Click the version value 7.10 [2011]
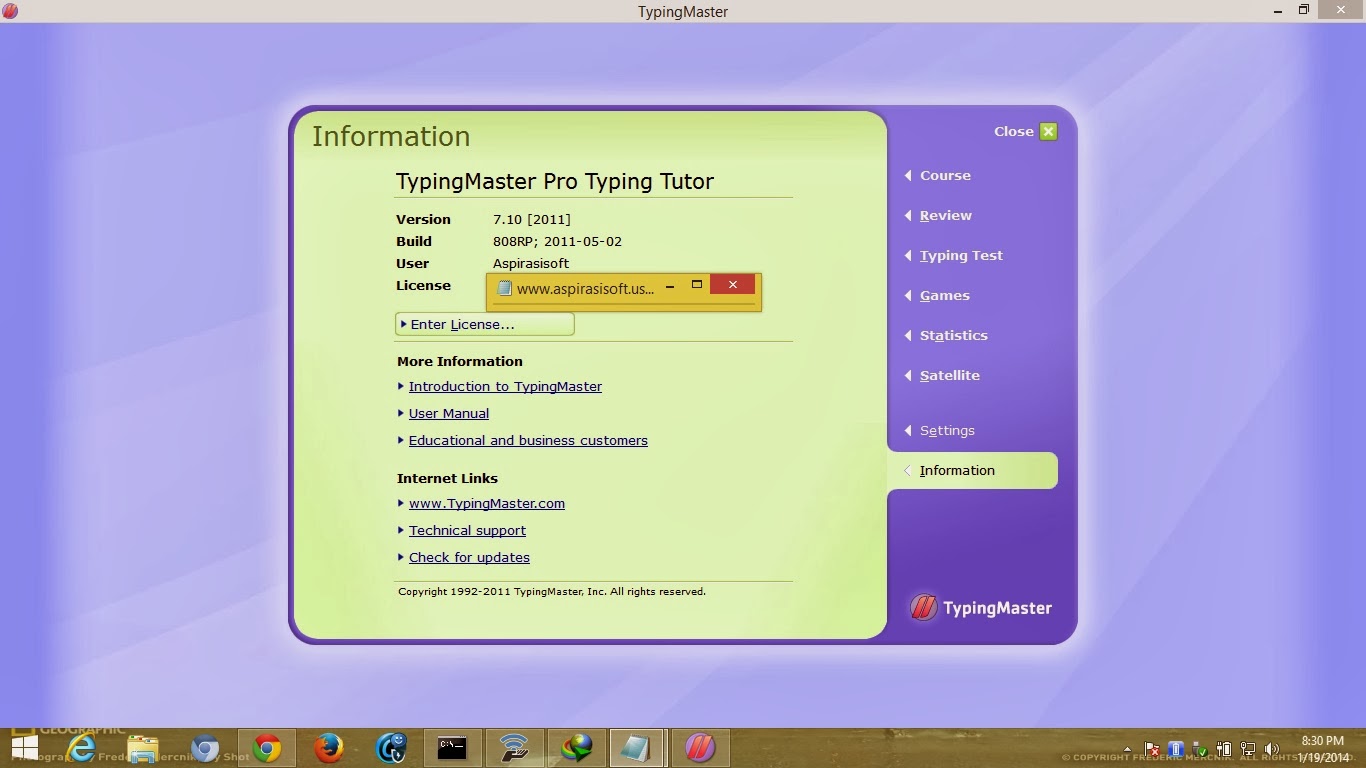Screen dimensions: 1366x768 (532, 219)
